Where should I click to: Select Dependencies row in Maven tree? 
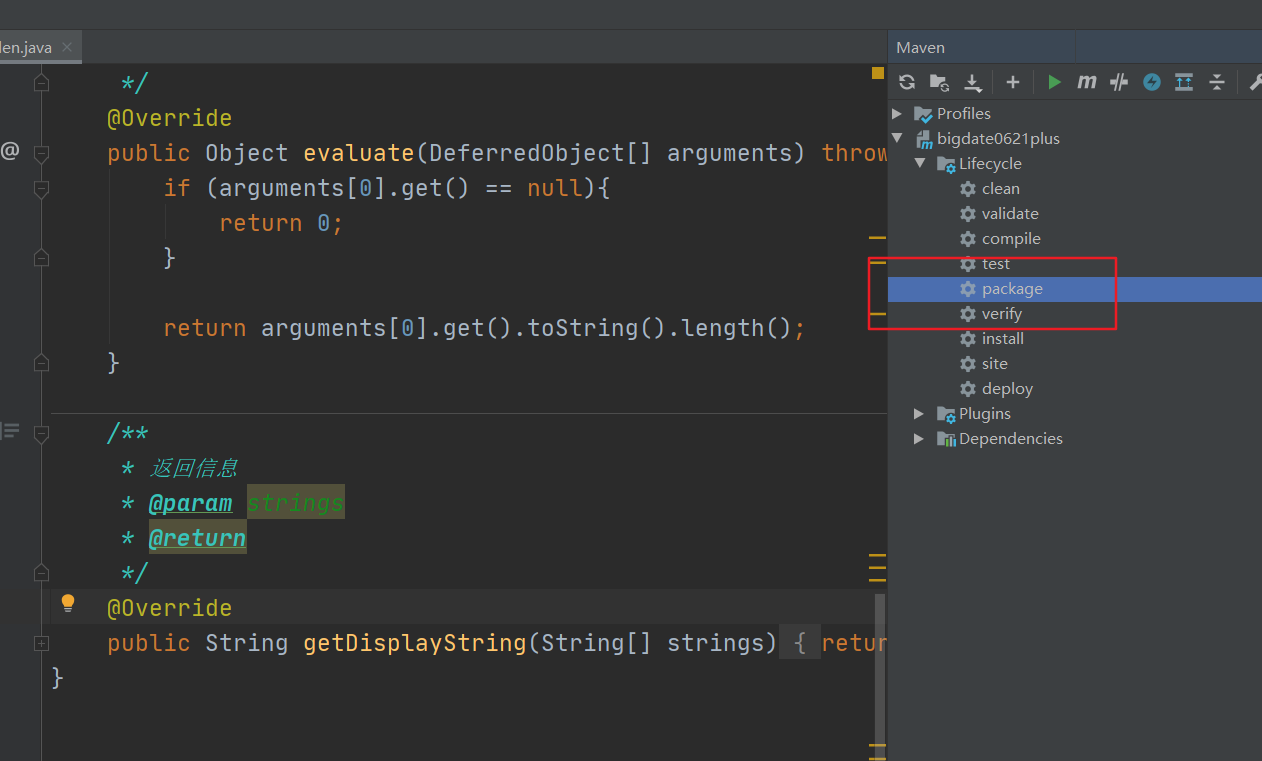pos(1011,439)
